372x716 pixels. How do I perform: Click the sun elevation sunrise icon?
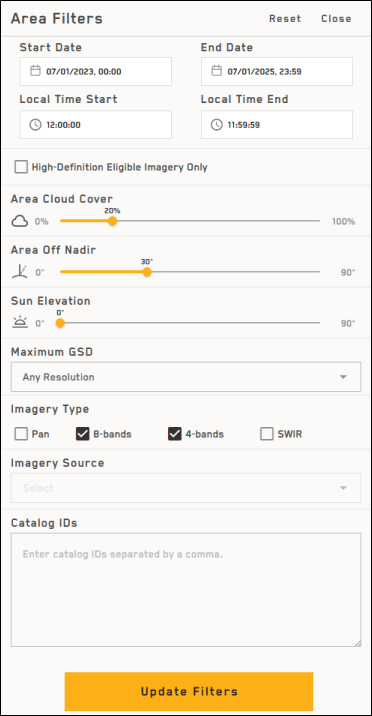click(x=20, y=323)
